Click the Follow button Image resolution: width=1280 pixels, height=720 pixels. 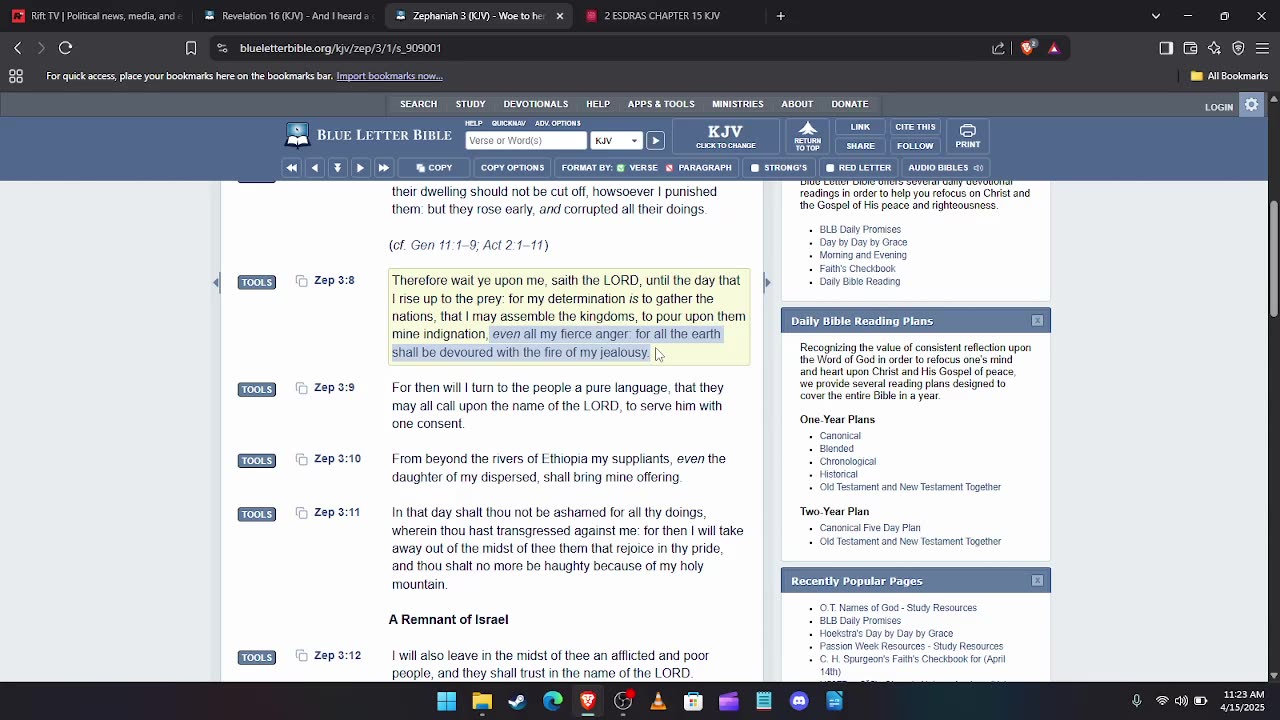click(915, 146)
